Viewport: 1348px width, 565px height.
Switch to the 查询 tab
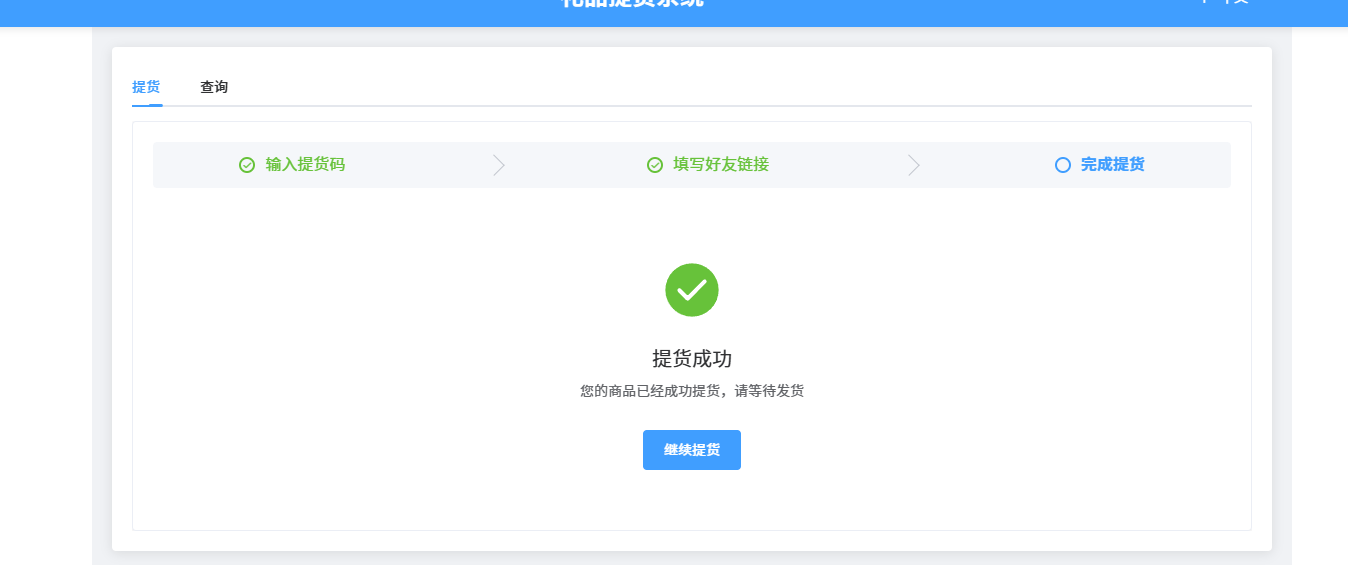(214, 87)
